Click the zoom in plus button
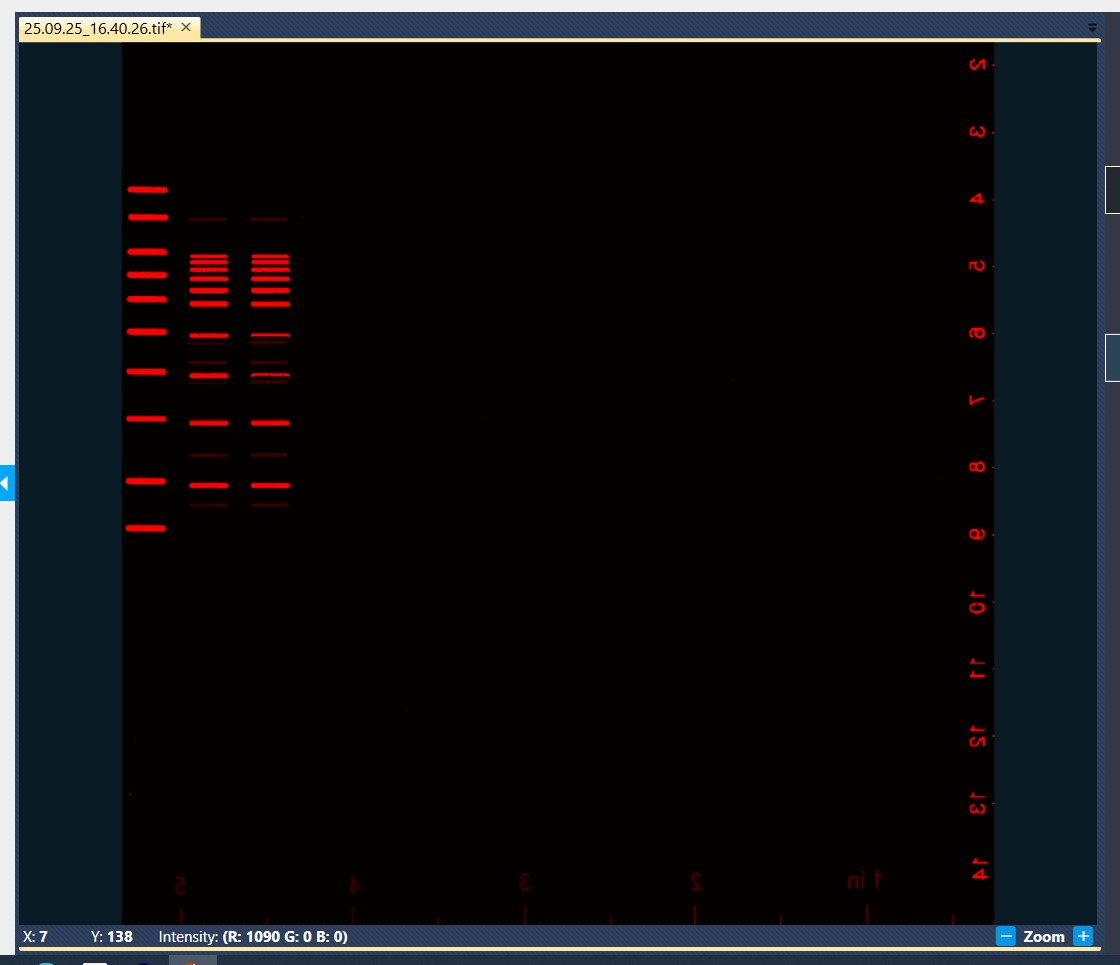 1082,937
